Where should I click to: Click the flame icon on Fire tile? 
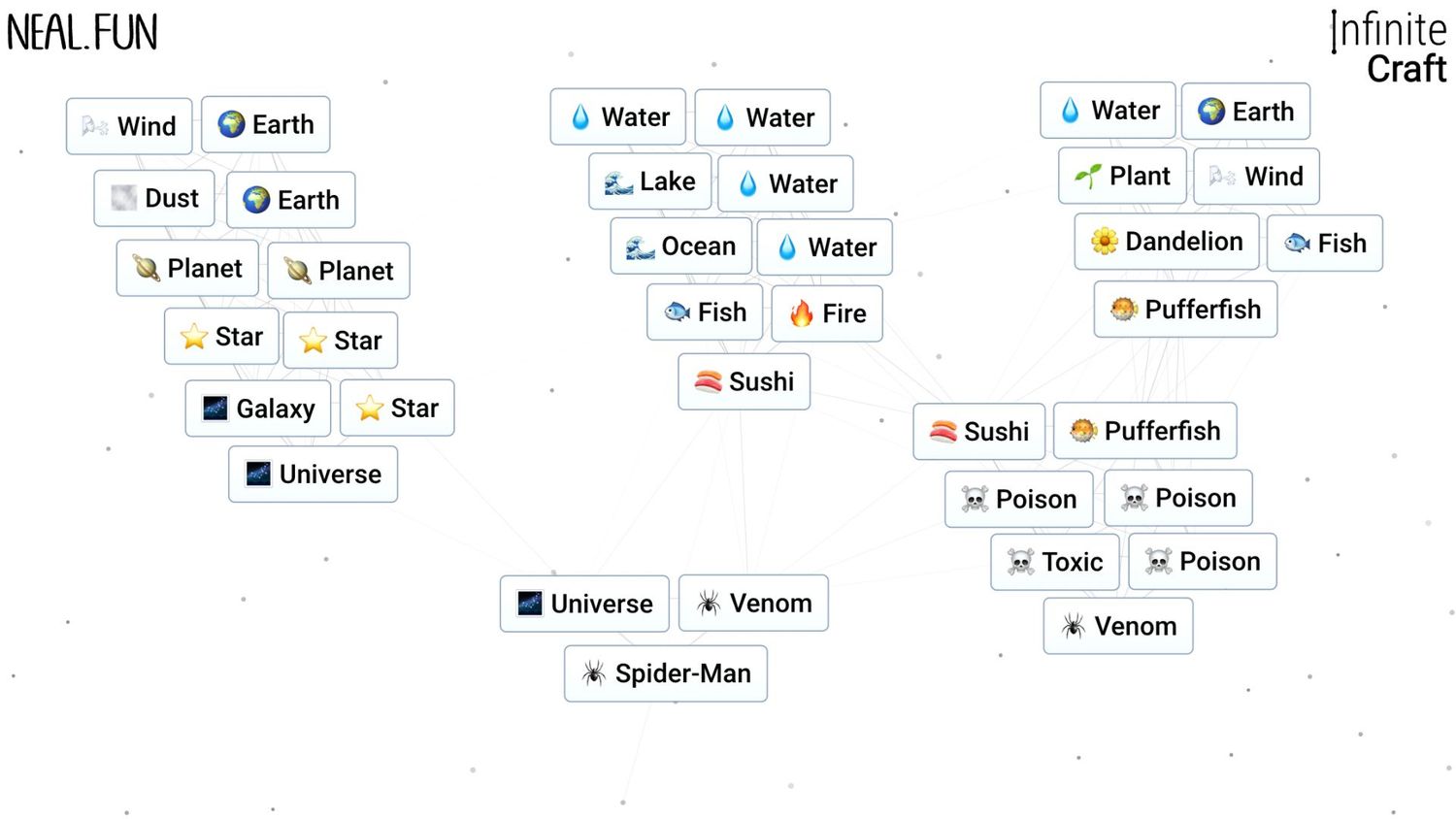(x=801, y=313)
